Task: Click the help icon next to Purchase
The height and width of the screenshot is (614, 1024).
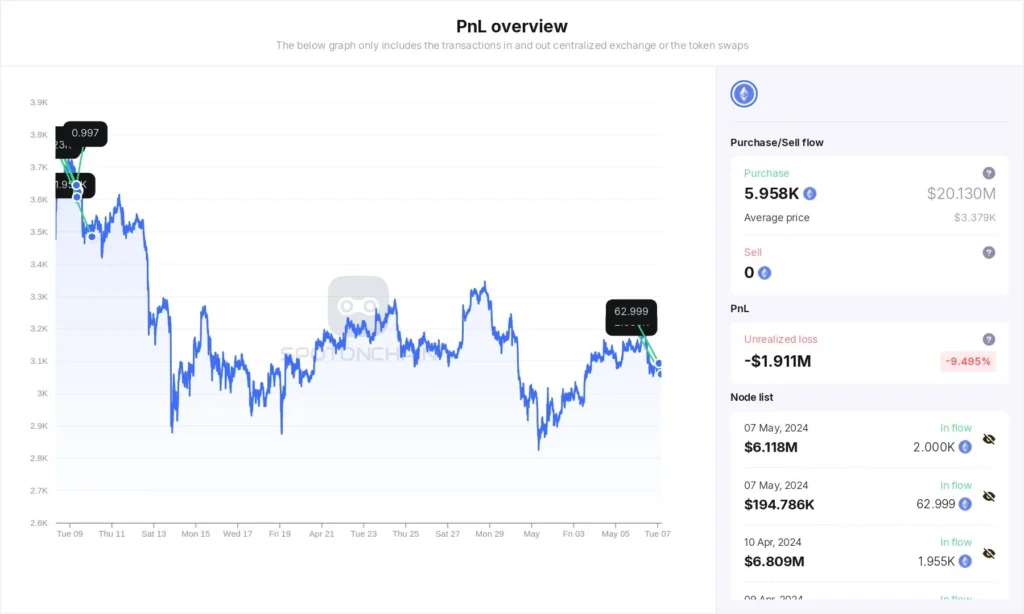Action: pyautogui.click(x=989, y=173)
